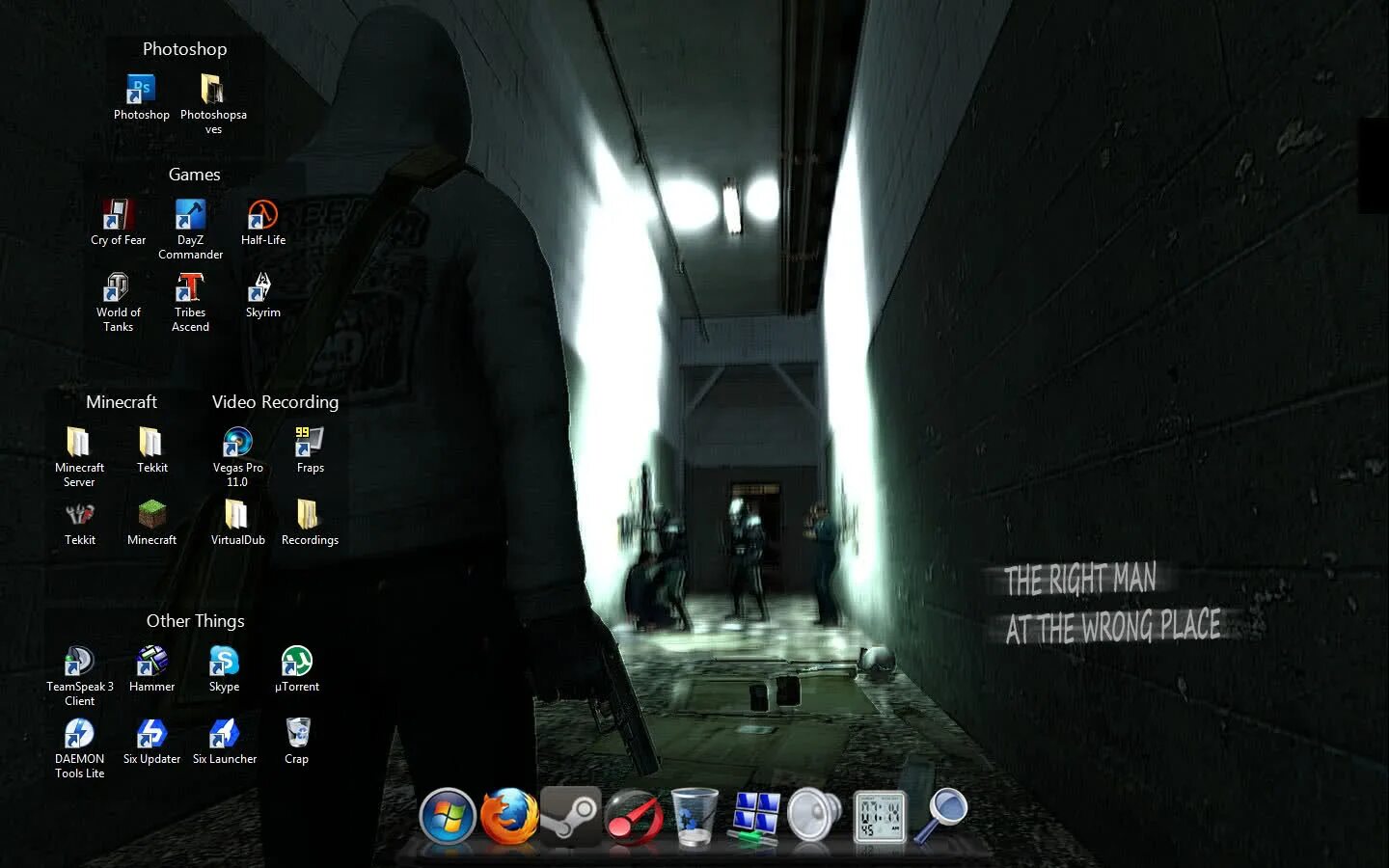Launch TeamSpeak 3 Client
Screen dimensions: 1389x868
[x=79, y=661]
